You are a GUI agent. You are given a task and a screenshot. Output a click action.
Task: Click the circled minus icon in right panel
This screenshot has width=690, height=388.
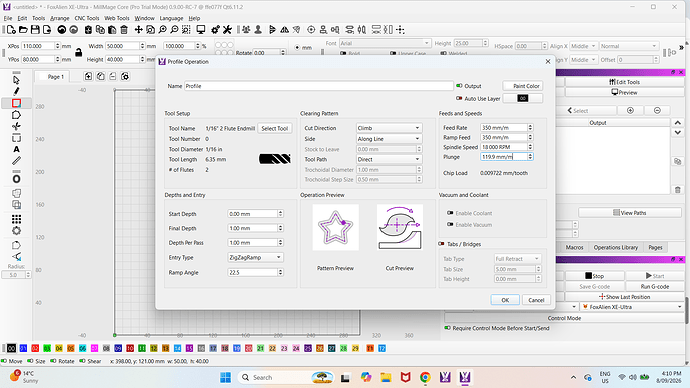click(x=657, y=110)
